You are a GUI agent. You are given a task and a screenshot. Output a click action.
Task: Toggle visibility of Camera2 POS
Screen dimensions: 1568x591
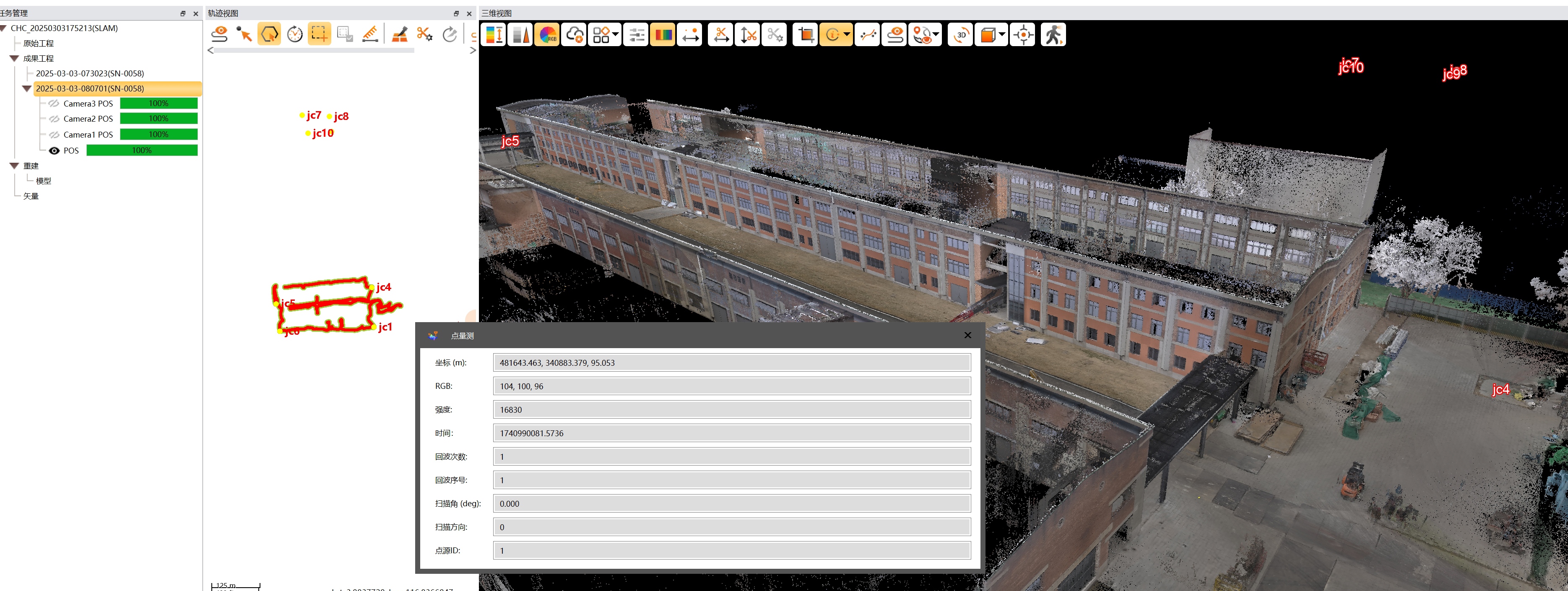tap(54, 119)
